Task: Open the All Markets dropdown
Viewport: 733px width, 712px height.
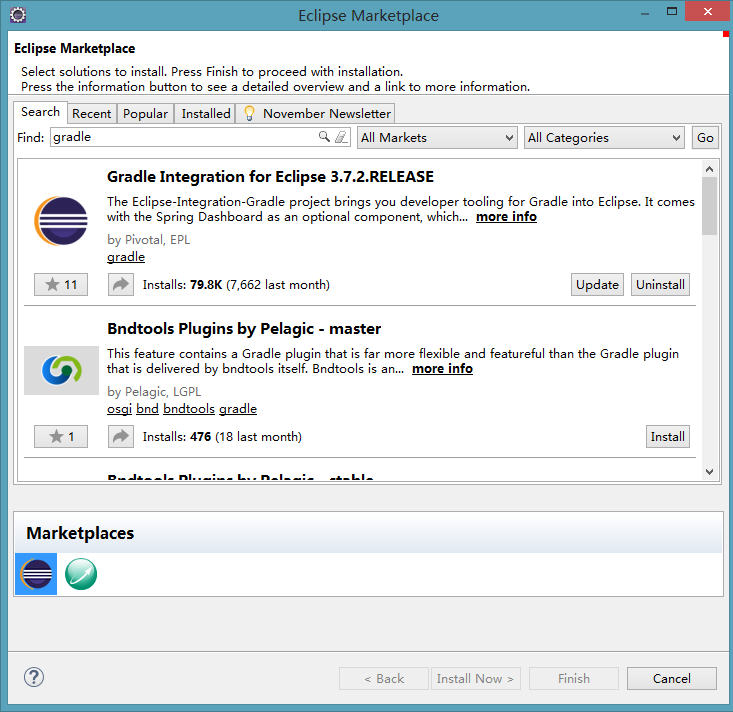Action: (x=437, y=137)
